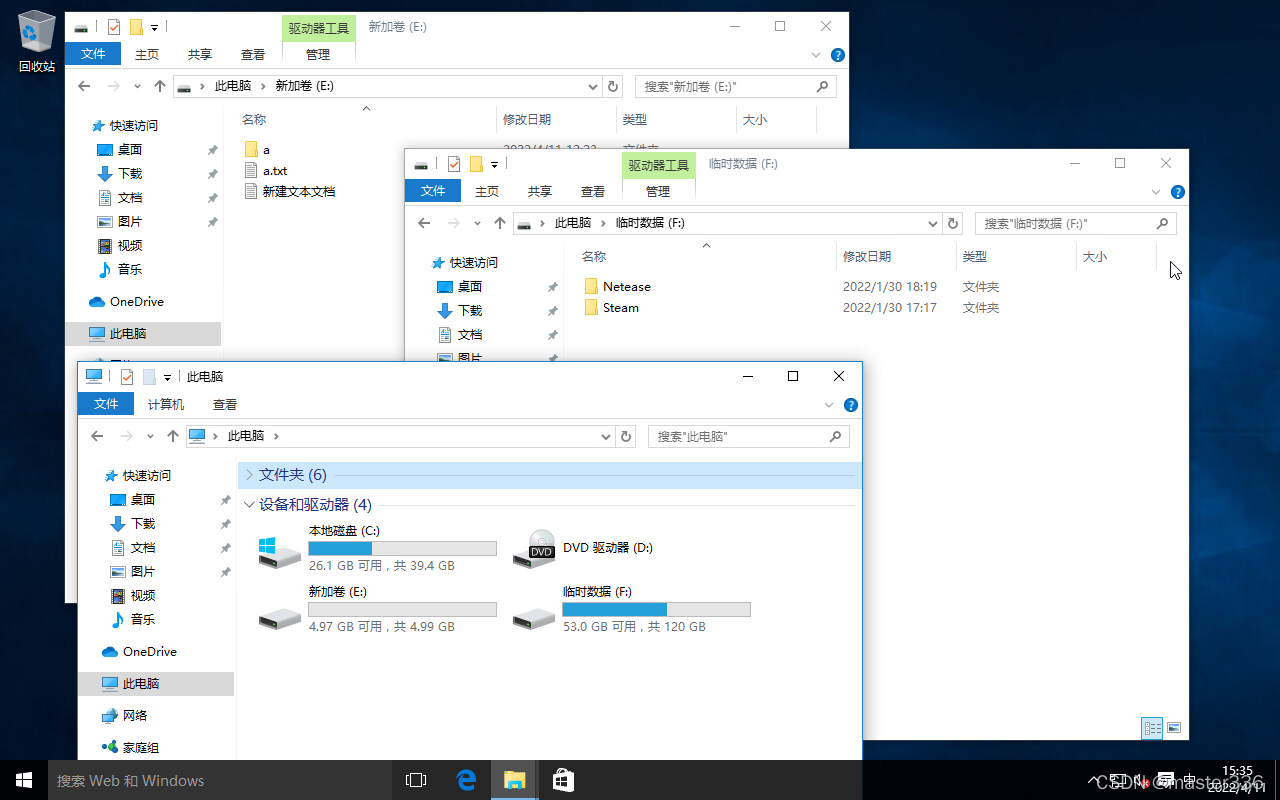This screenshot has width=1280, height=800.
Task: Open 管理 tab in E: window
Action: point(318,54)
